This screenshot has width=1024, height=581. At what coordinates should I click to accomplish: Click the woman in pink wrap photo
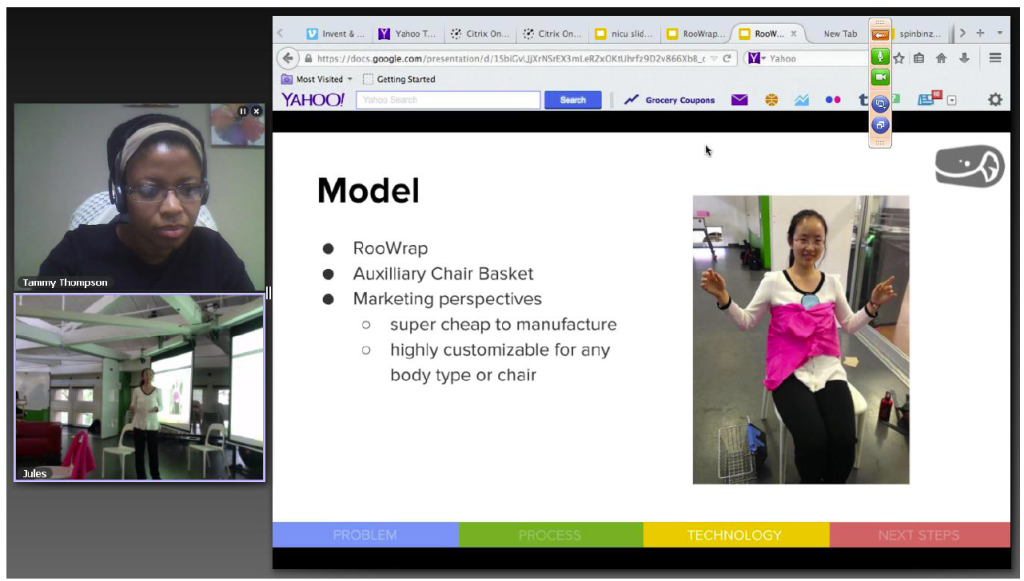tap(801, 339)
